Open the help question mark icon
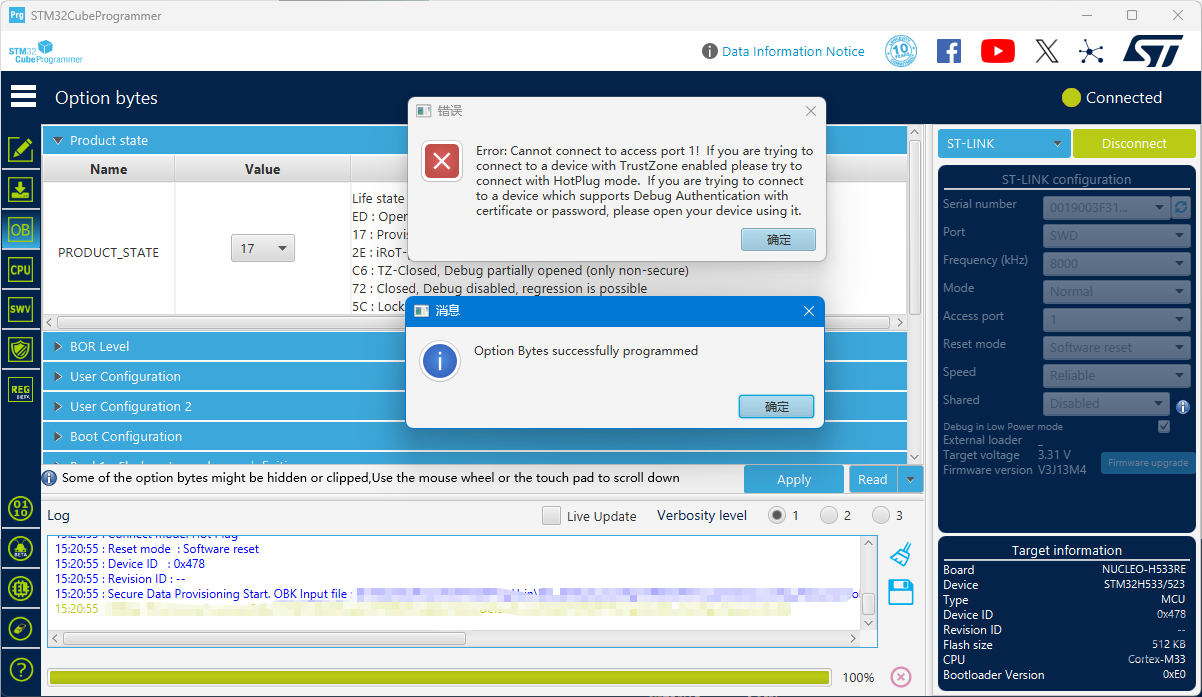 [x=21, y=669]
